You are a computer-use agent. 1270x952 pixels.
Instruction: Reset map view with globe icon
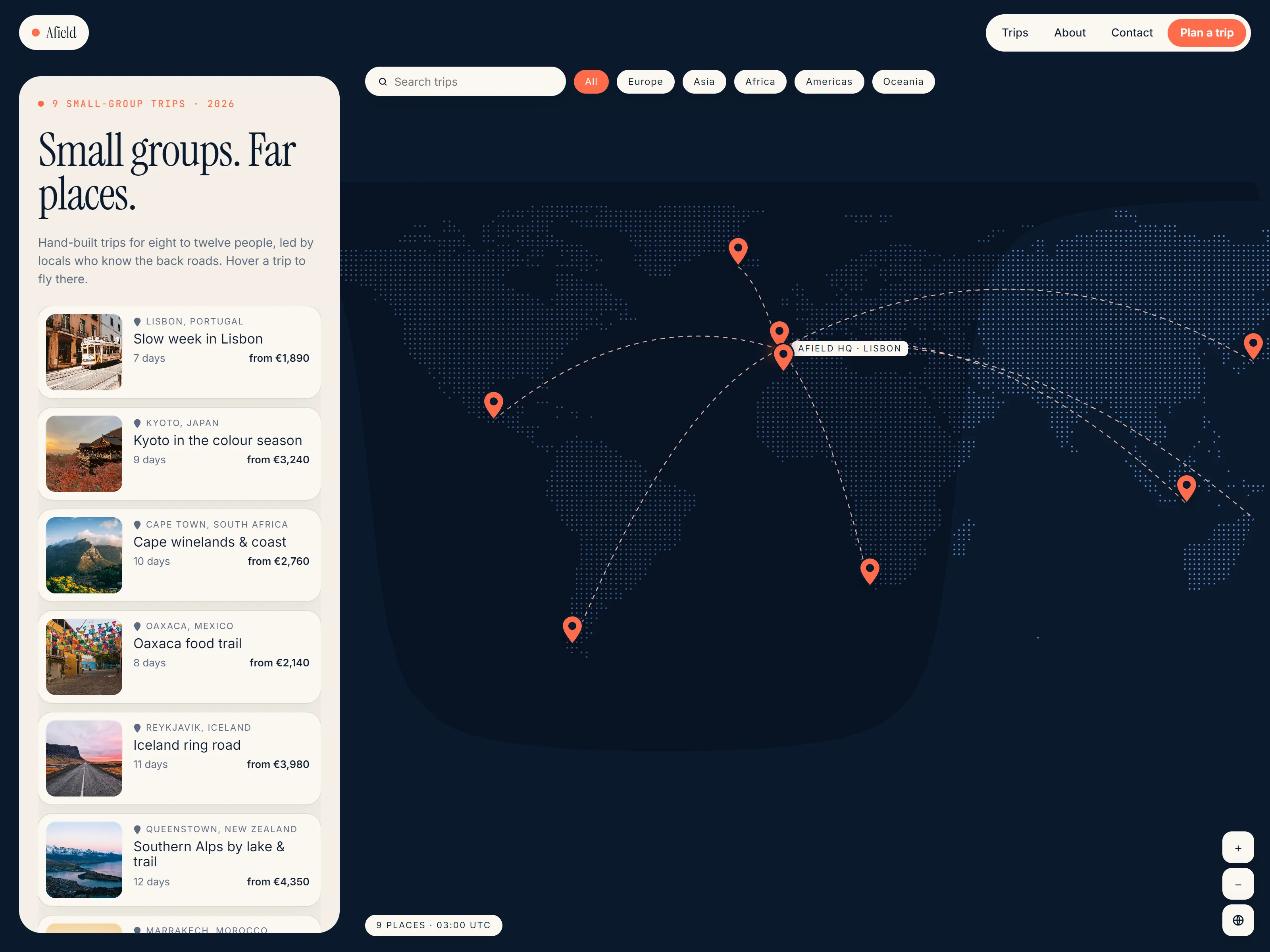pos(1238,920)
